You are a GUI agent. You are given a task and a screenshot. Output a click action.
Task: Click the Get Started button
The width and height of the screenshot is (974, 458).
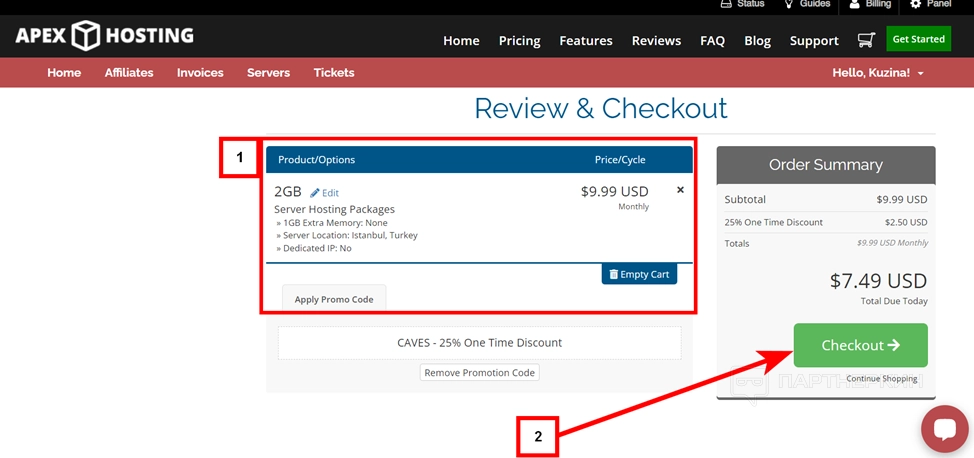(918, 39)
